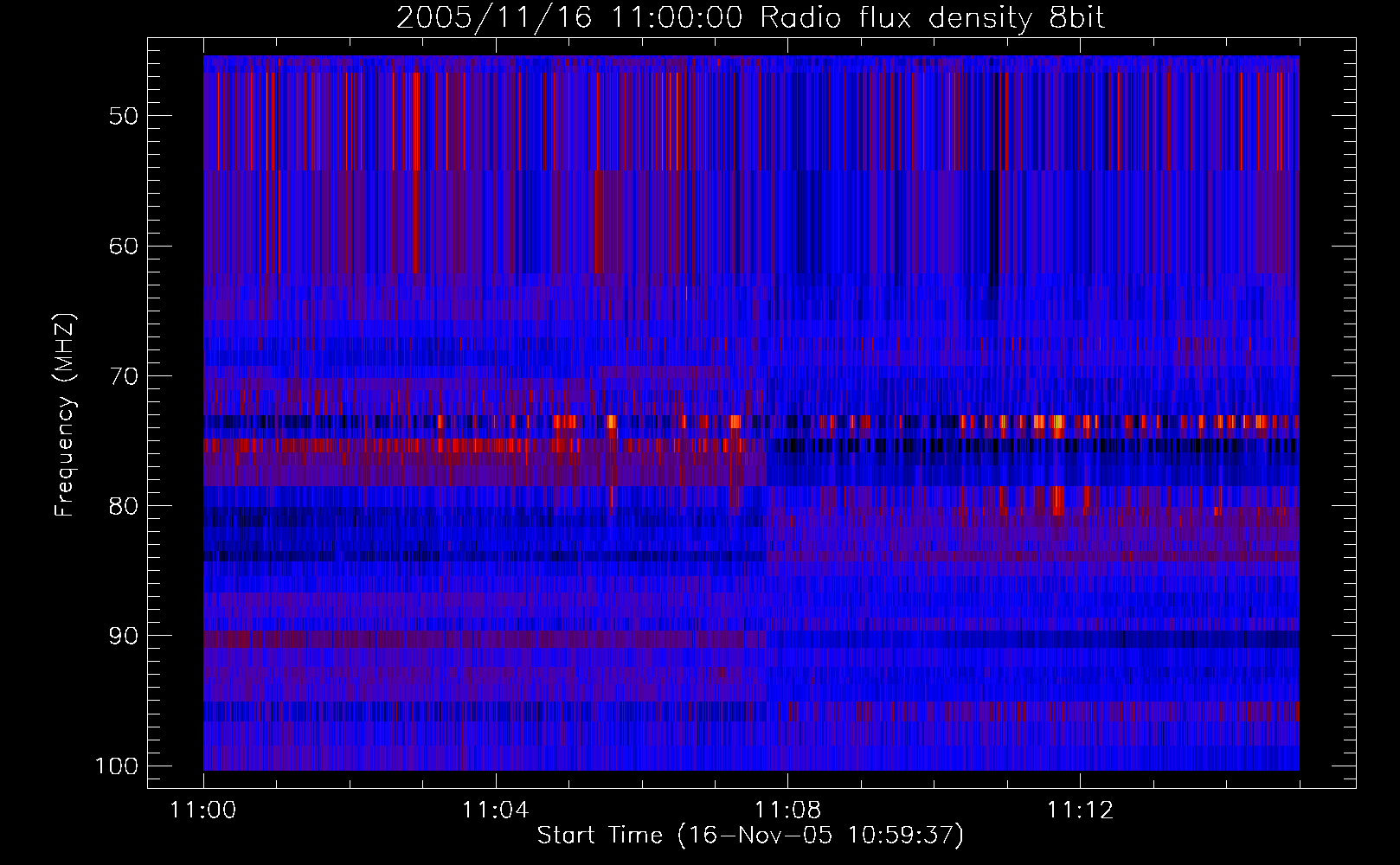Viewport: 1400px width, 865px height.
Task: Click the 'Start Time (16-Nov-05 10:59:37)' x-axis label
Action: pyautogui.click(x=750, y=836)
